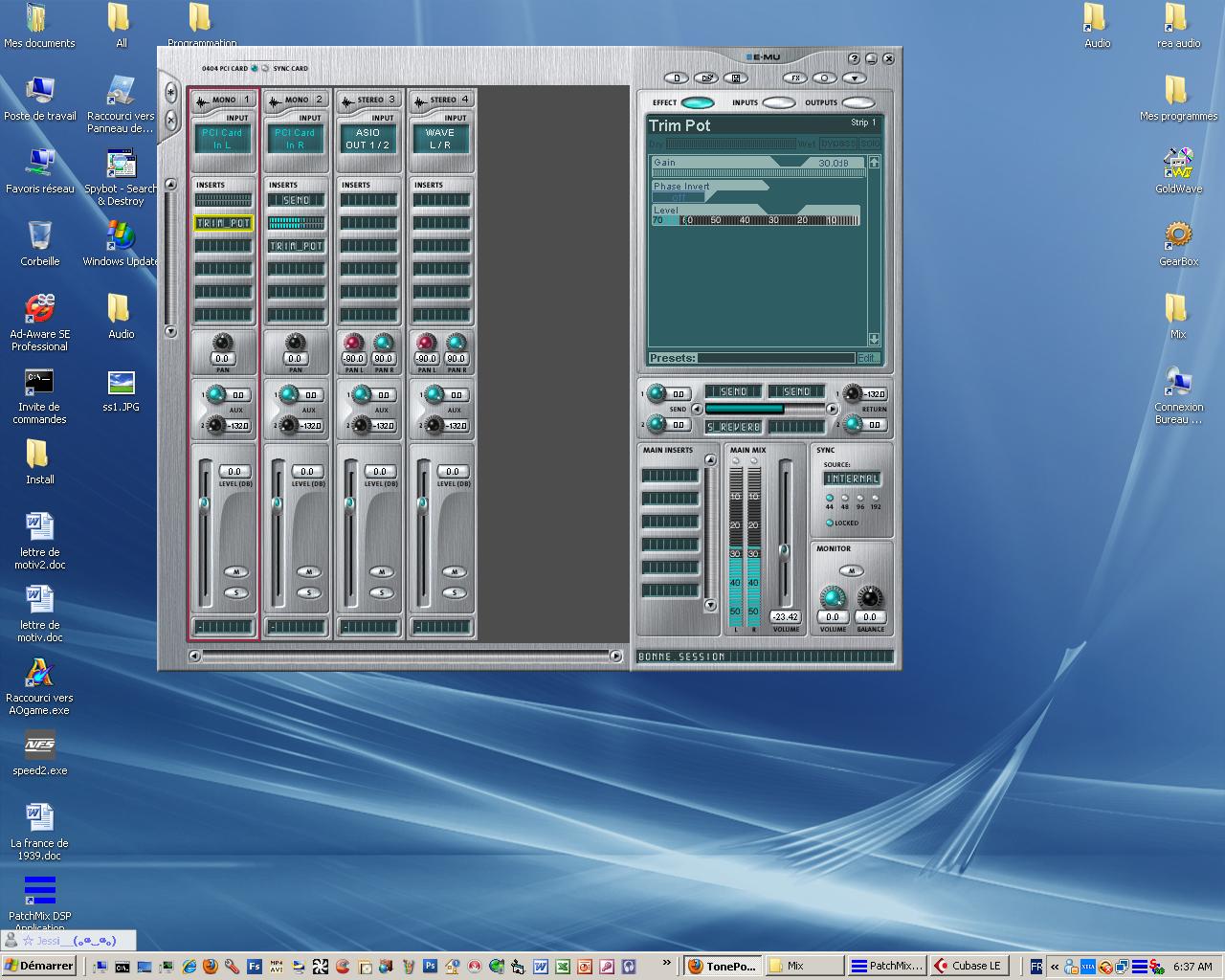Click Main Mix volume value -23.42
1225x980 pixels.
786,617
